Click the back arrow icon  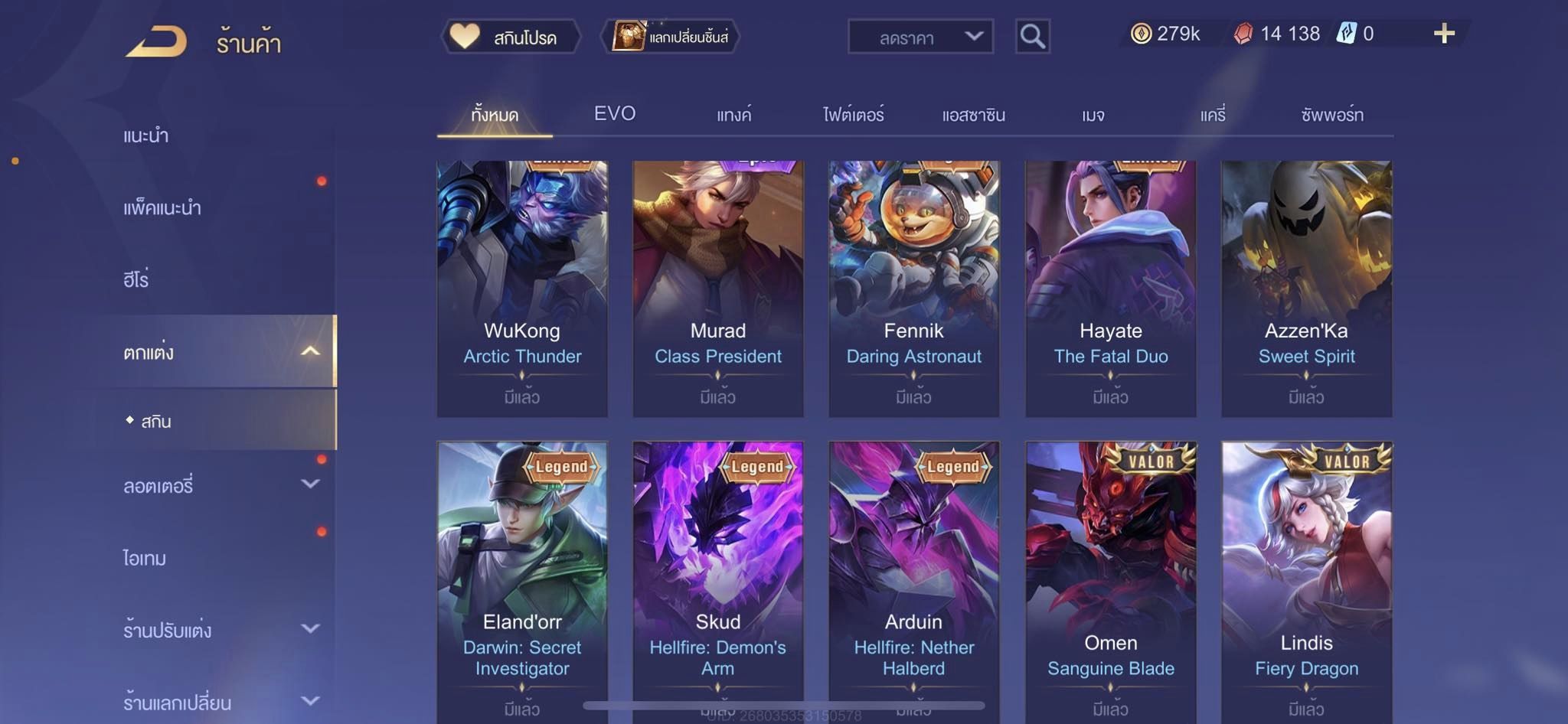(156, 41)
